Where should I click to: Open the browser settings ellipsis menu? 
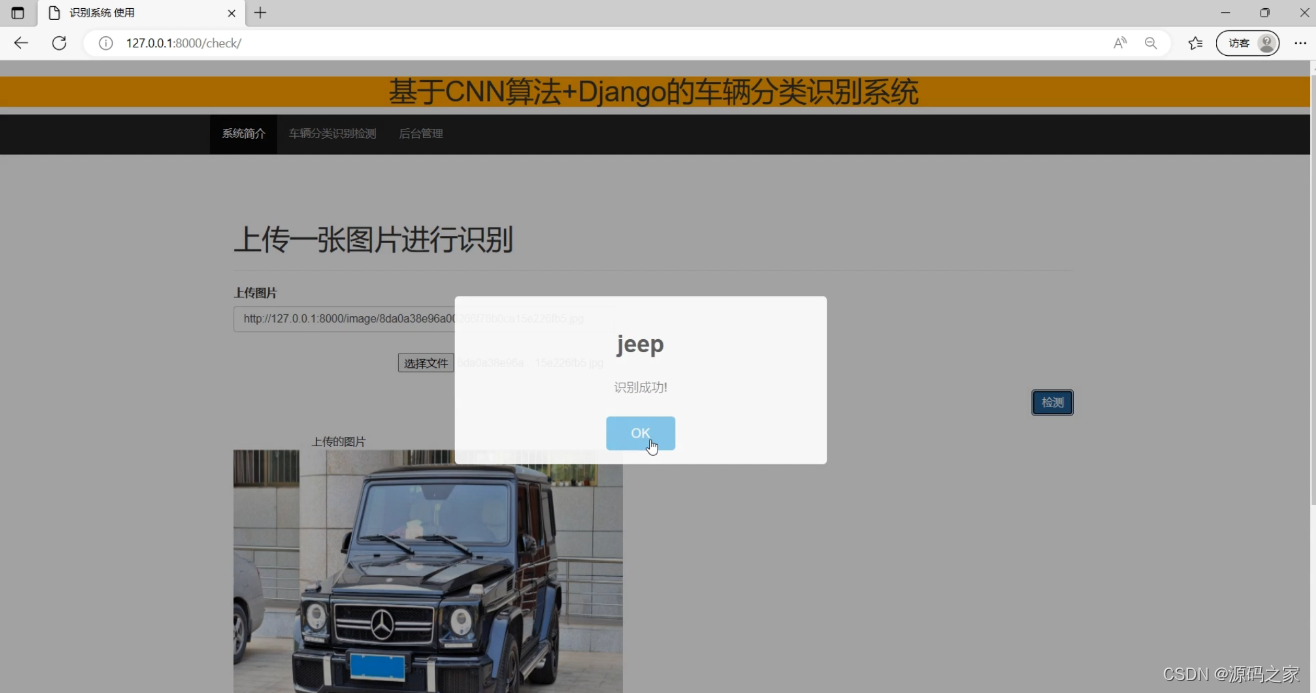1300,43
